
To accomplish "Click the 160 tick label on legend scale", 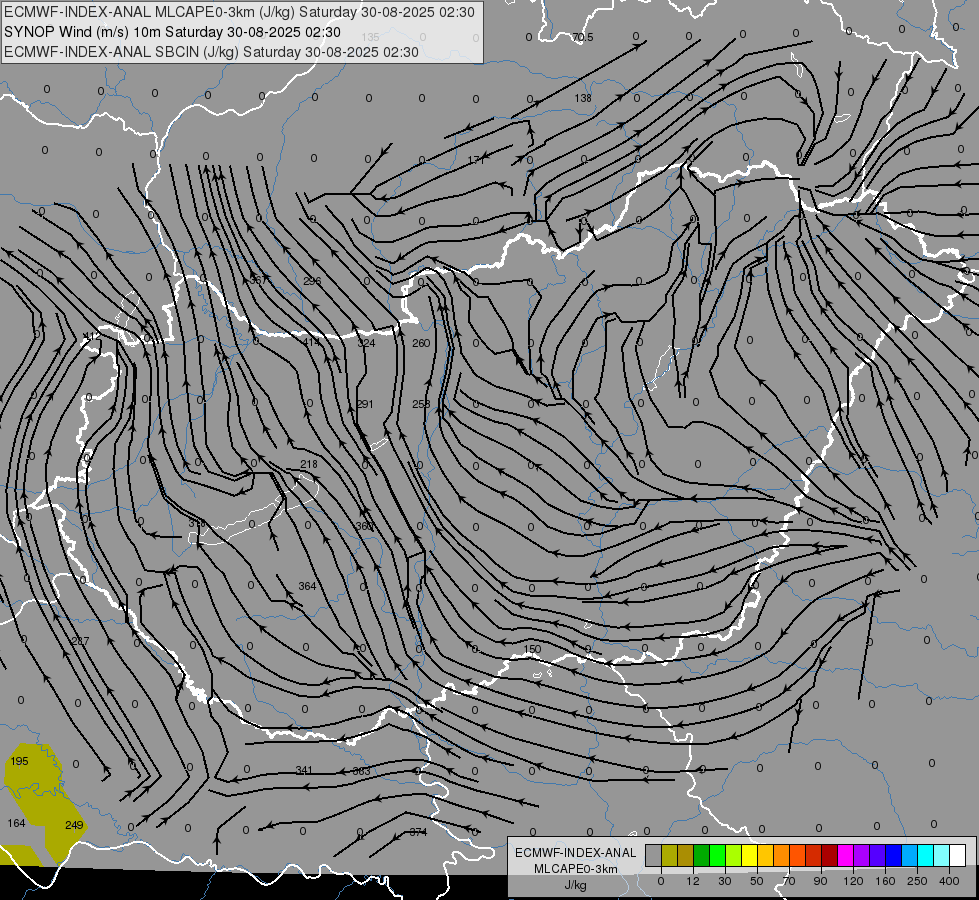I will pyautogui.click(x=885, y=881).
